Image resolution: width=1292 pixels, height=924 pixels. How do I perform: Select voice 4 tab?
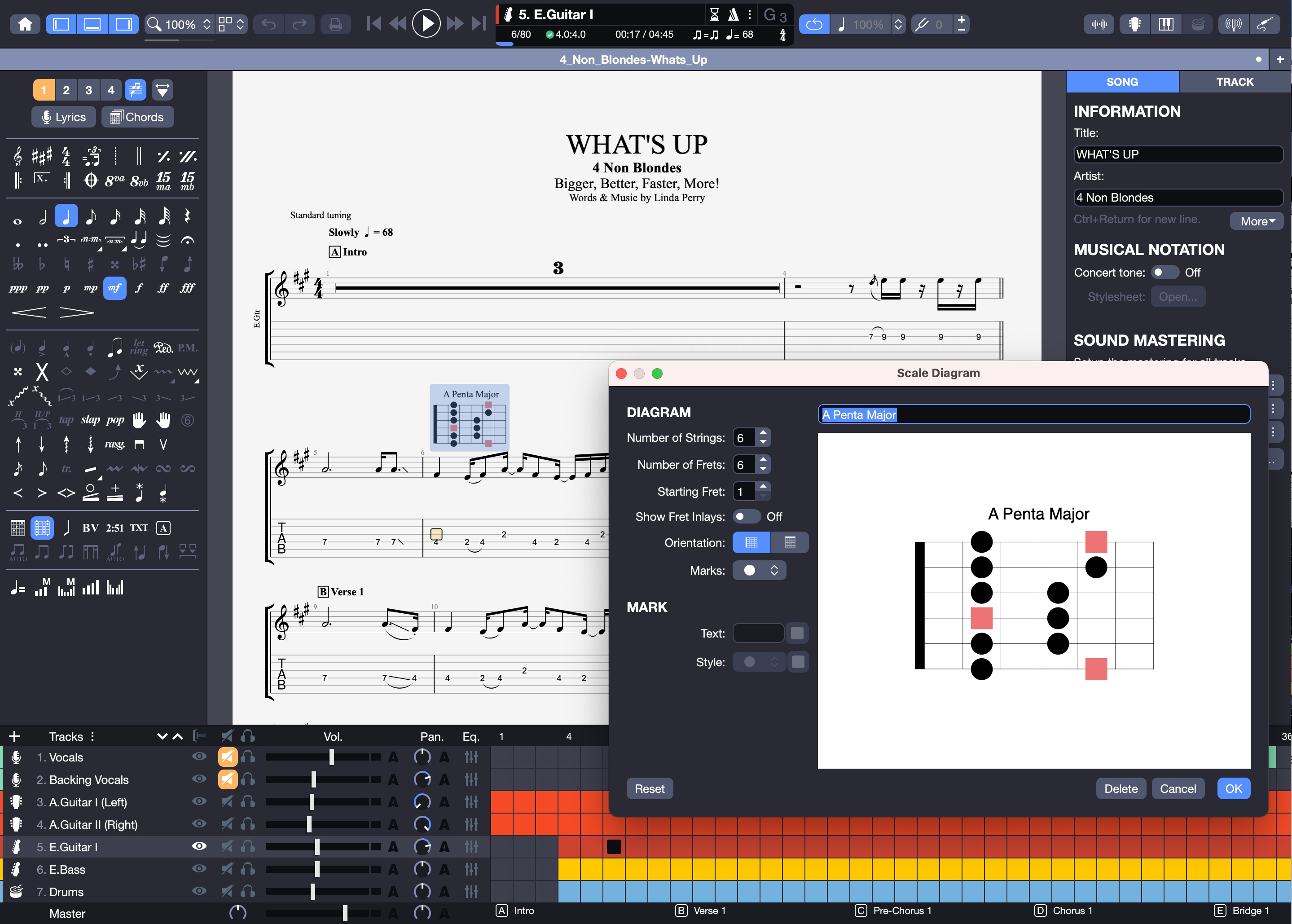111,90
